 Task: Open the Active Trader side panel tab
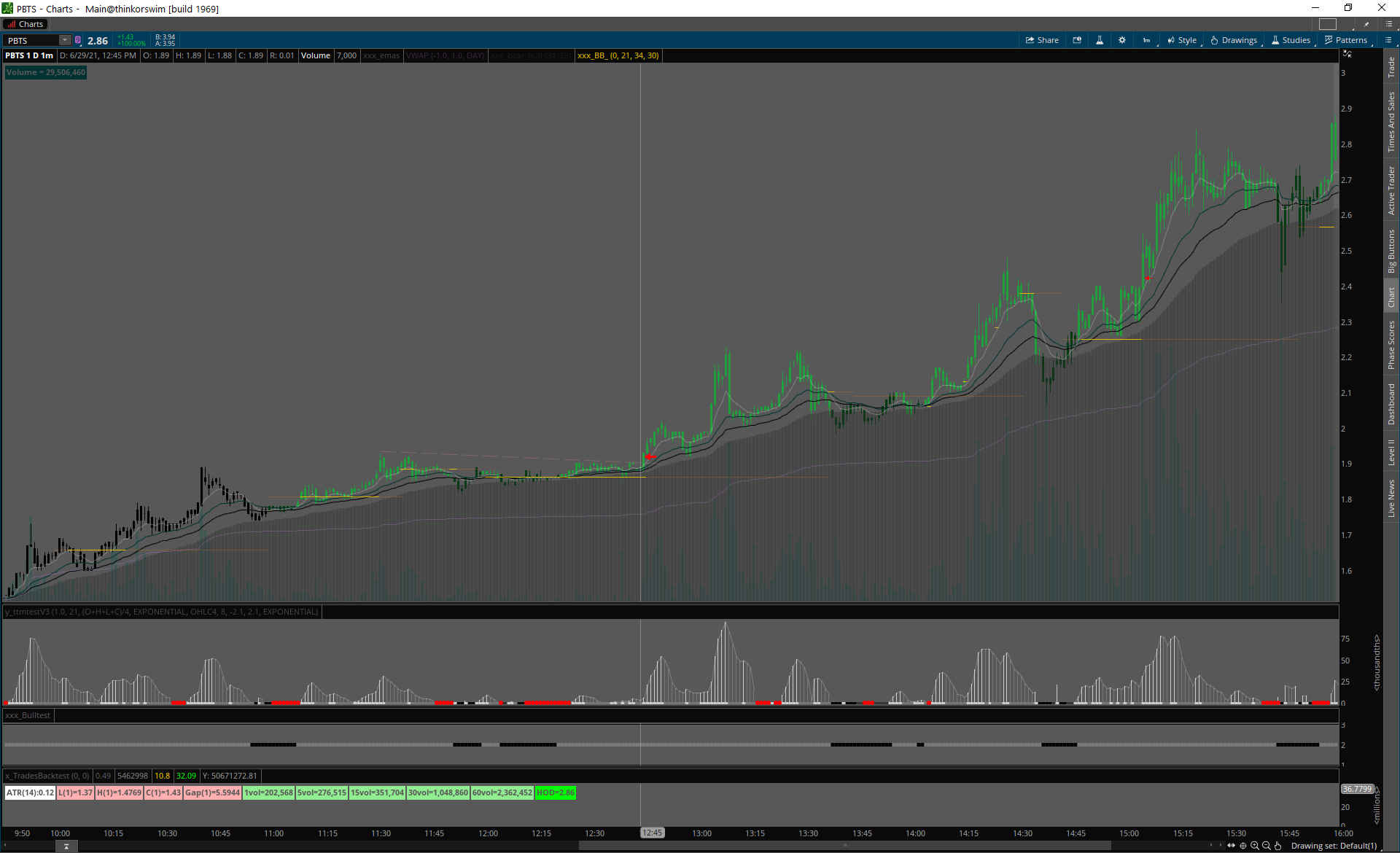(x=1391, y=191)
